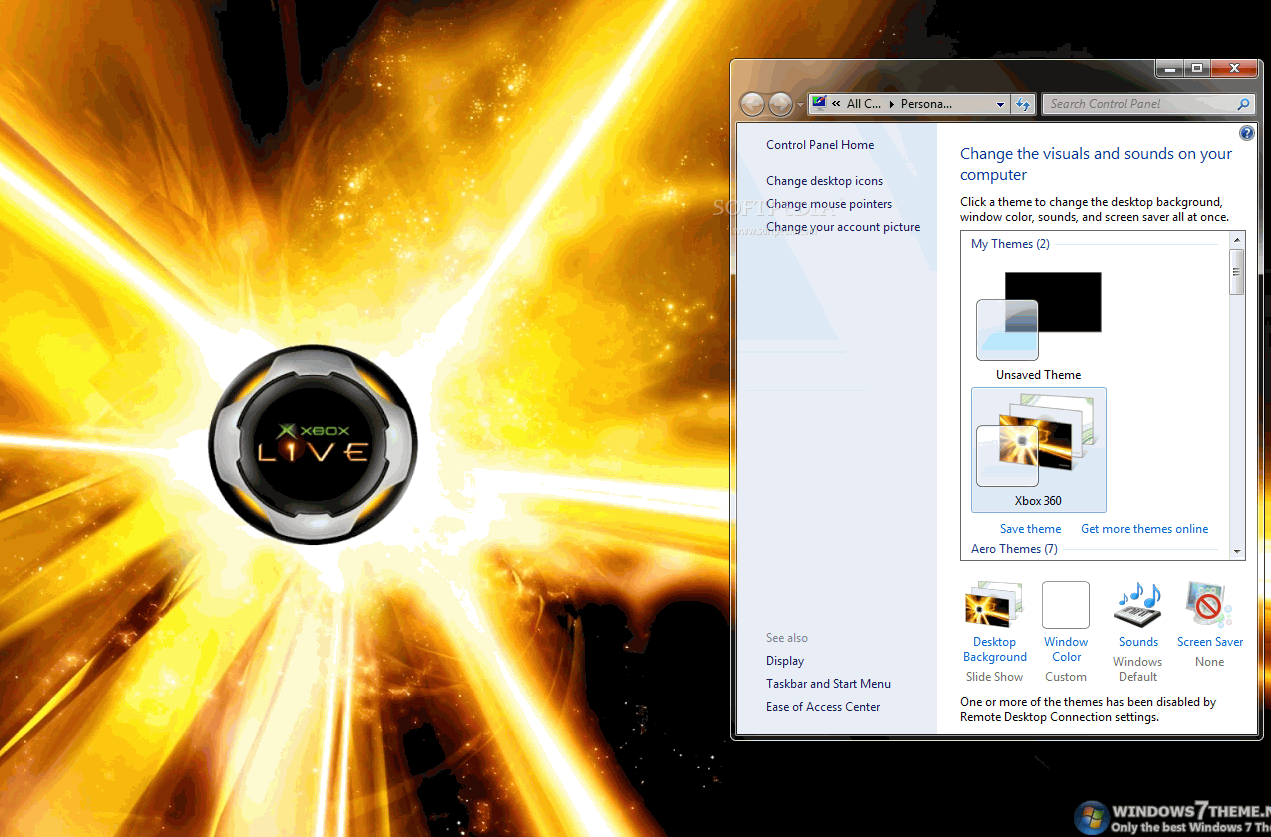Go back with the Back arrow button

tap(752, 104)
